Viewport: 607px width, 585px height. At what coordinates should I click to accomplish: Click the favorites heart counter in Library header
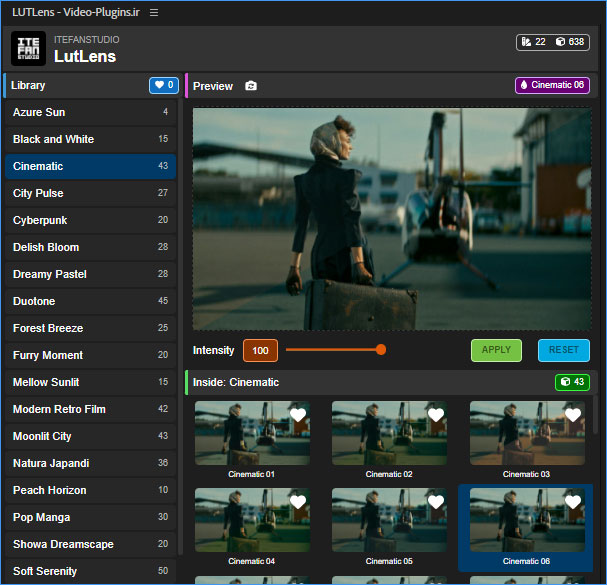pos(164,85)
